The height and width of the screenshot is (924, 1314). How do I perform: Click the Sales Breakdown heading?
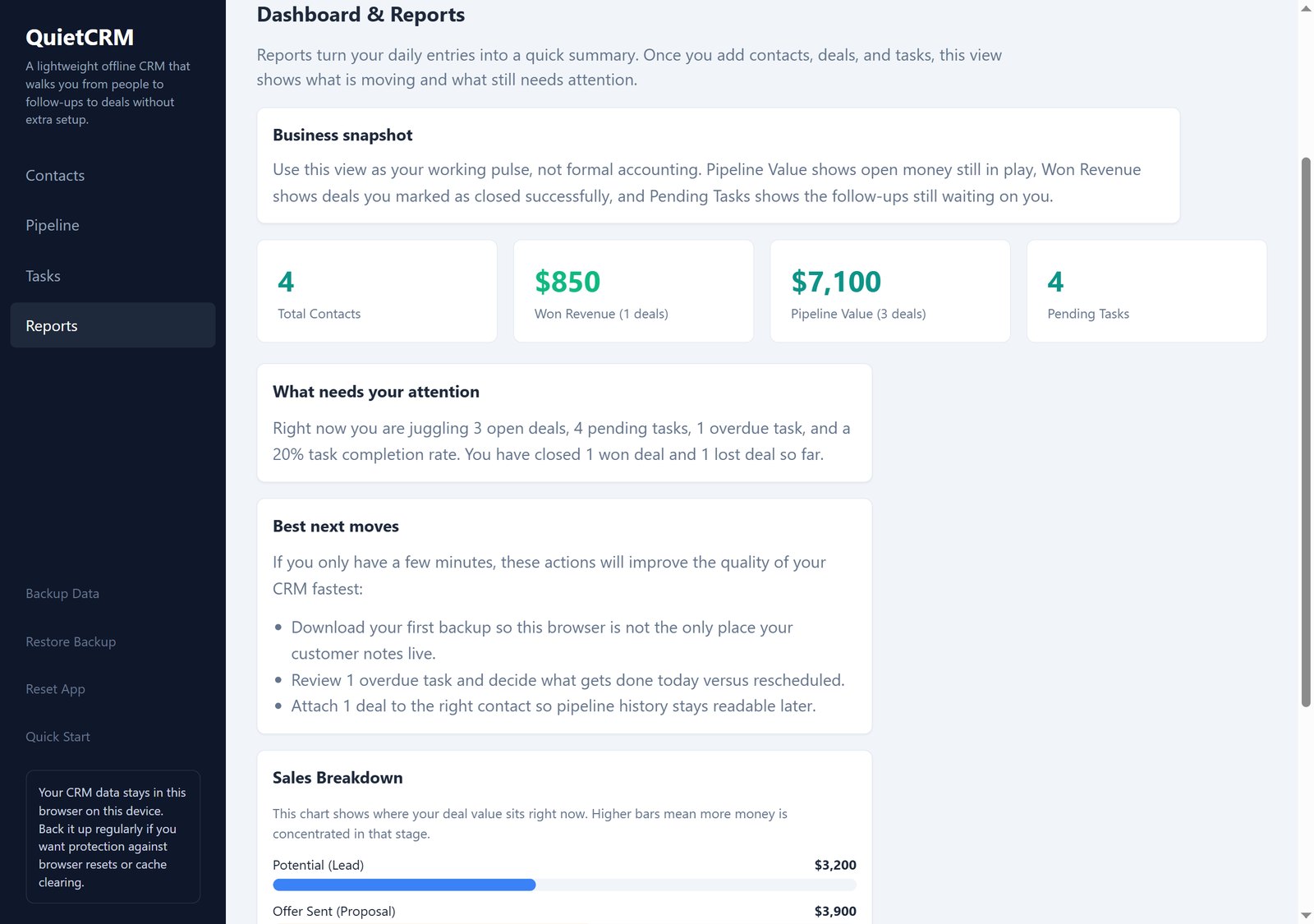(338, 778)
